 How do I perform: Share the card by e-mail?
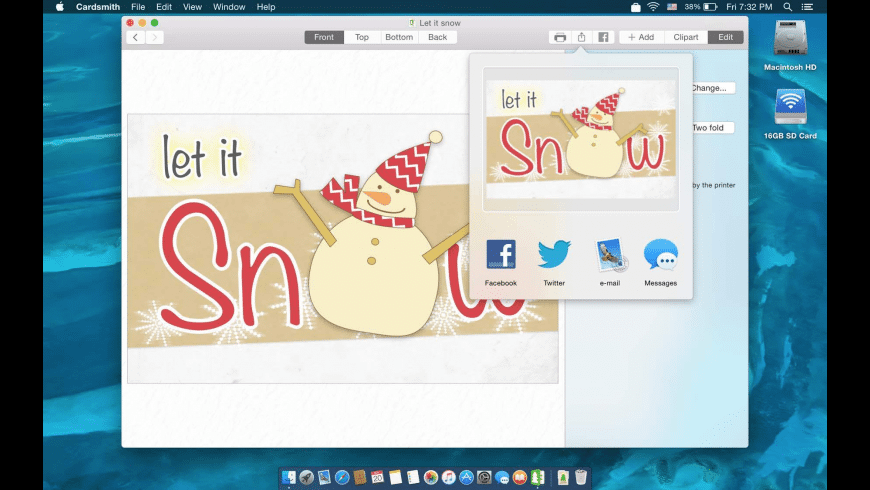609,262
